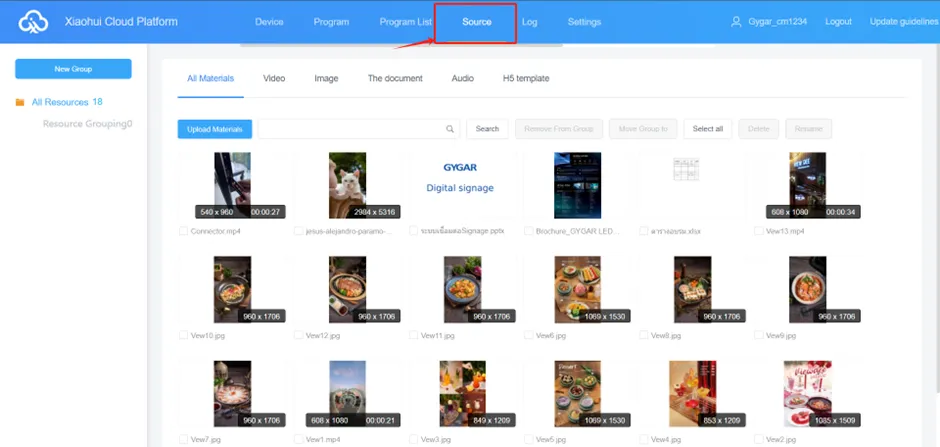Open the Log page
The image size is (940, 447).
tap(529, 22)
